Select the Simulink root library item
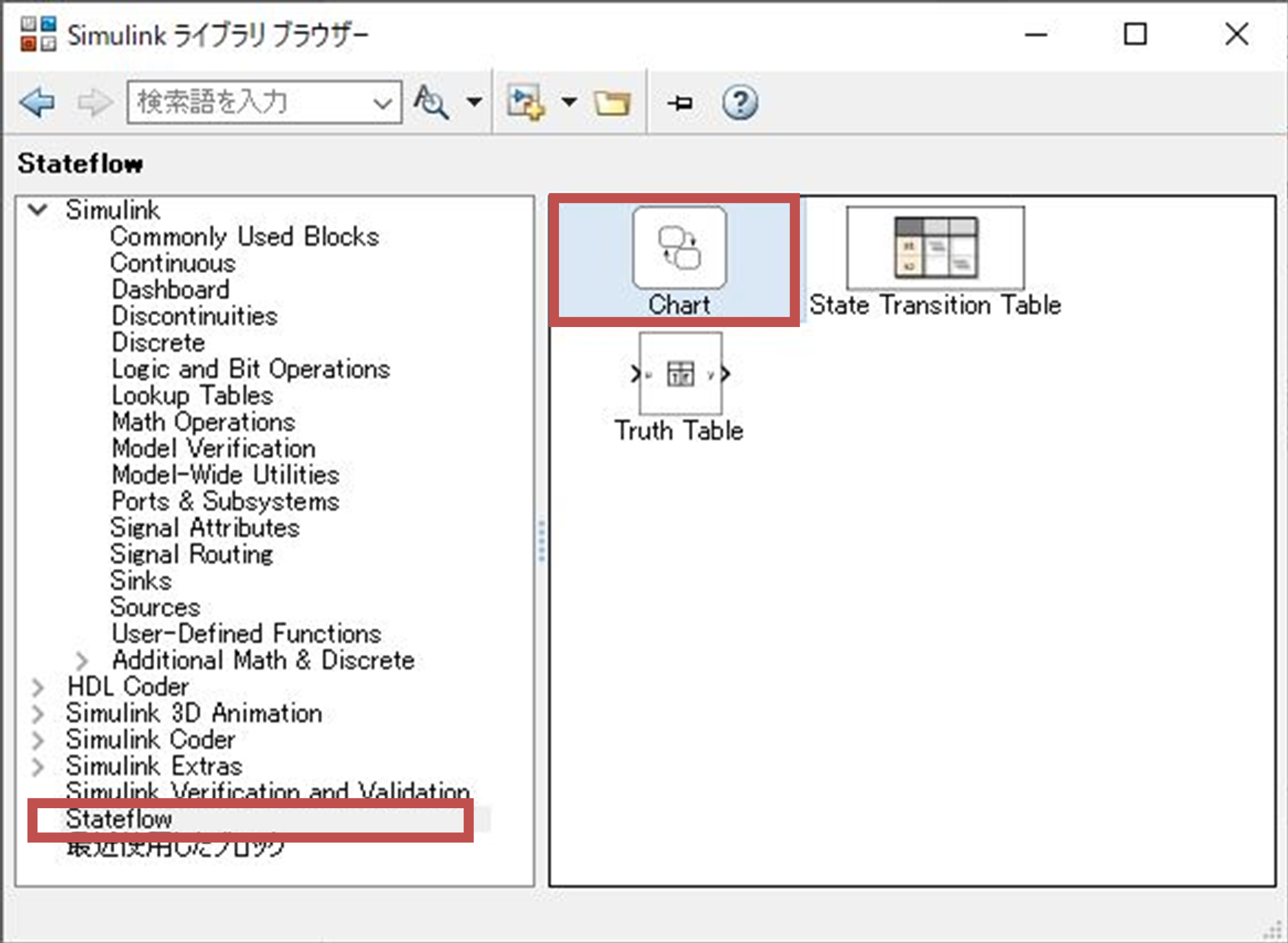Image resolution: width=1288 pixels, height=943 pixels. tap(113, 209)
